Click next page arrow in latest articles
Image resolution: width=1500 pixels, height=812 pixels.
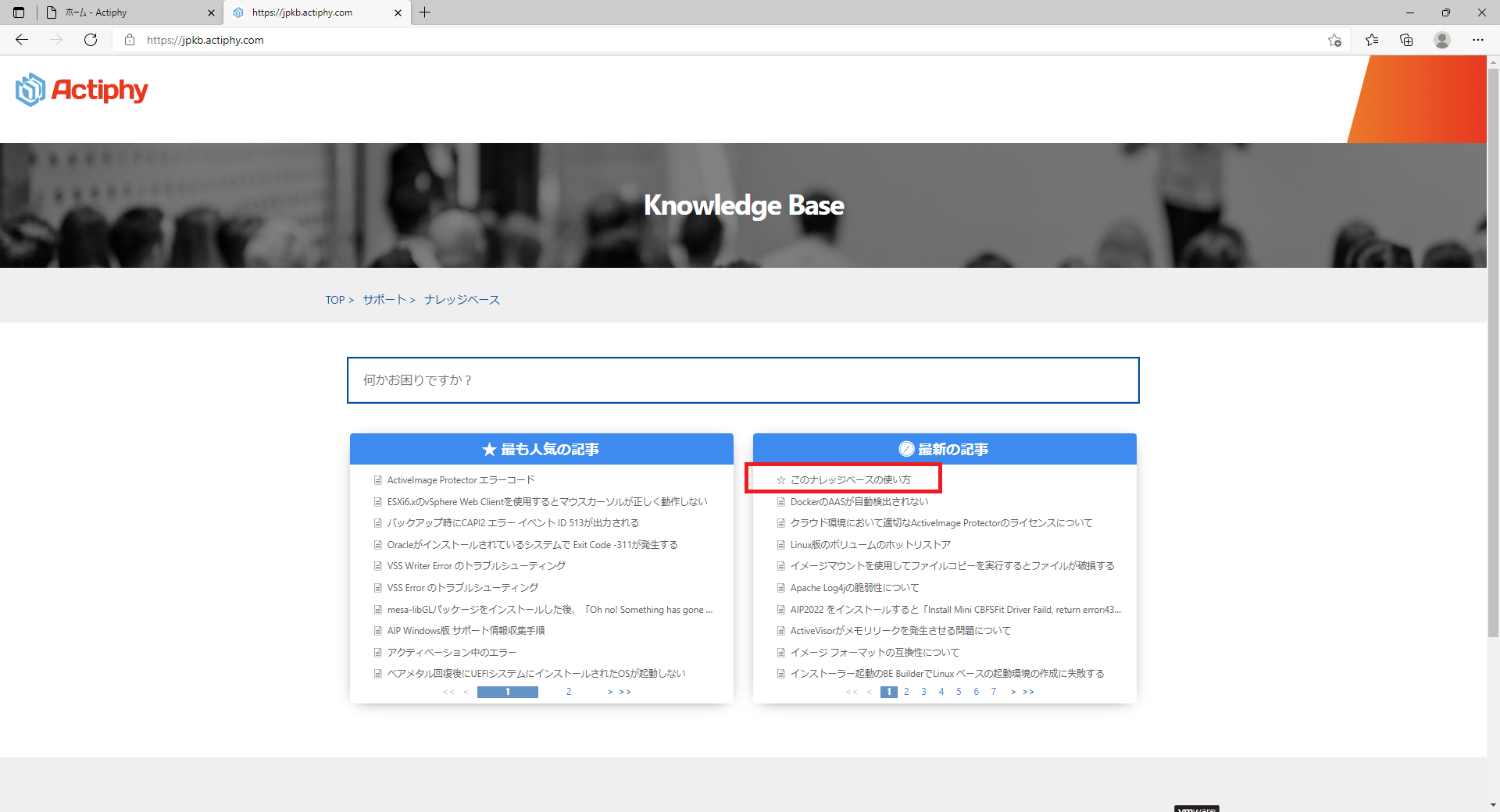pyautogui.click(x=1013, y=692)
